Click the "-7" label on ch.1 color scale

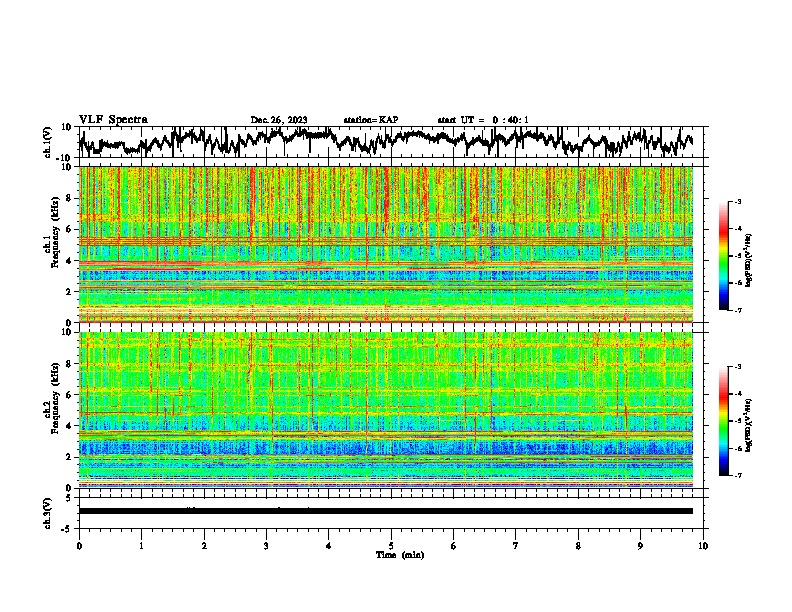(x=738, y=310)
